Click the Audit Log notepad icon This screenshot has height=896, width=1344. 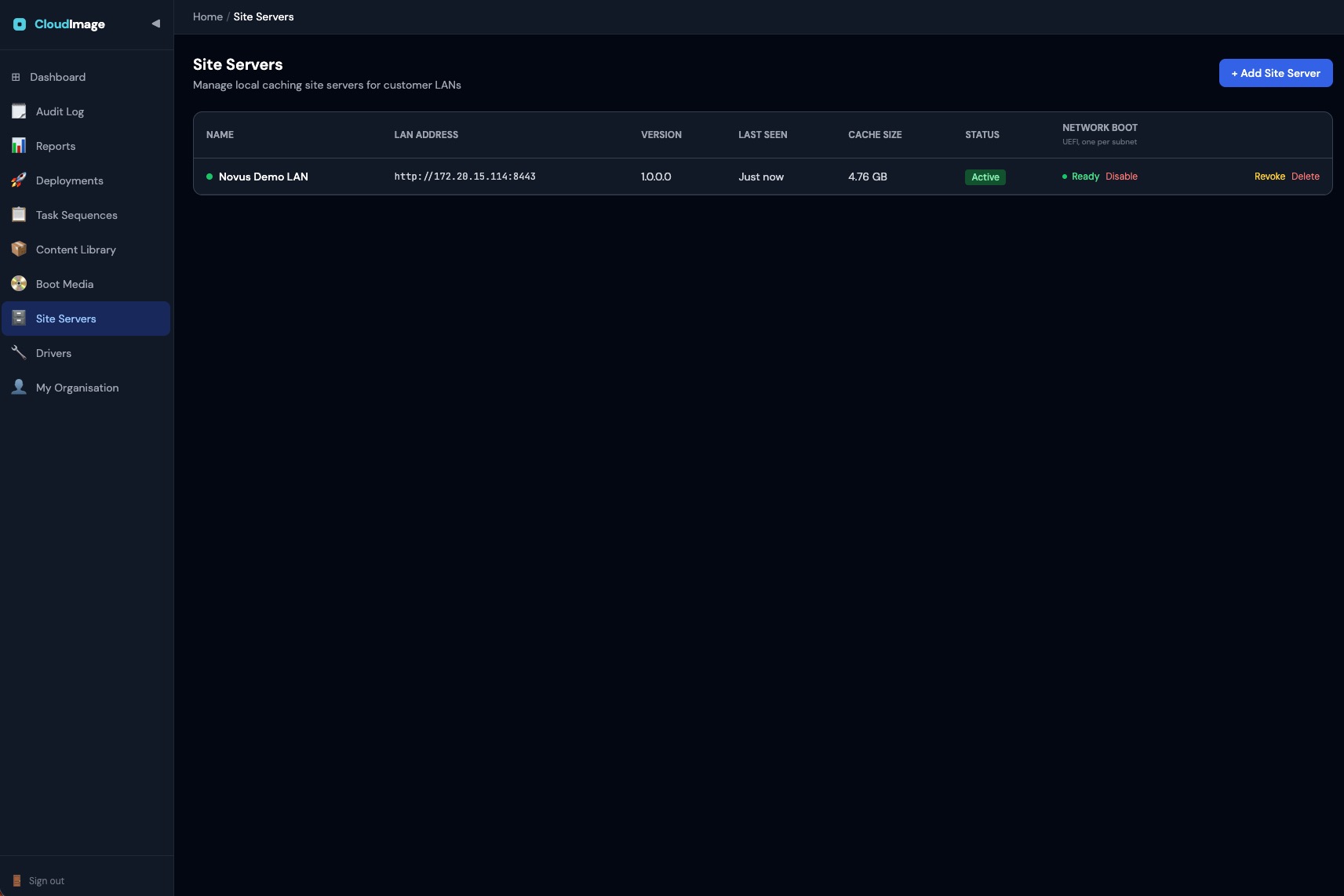pos(19,111)
